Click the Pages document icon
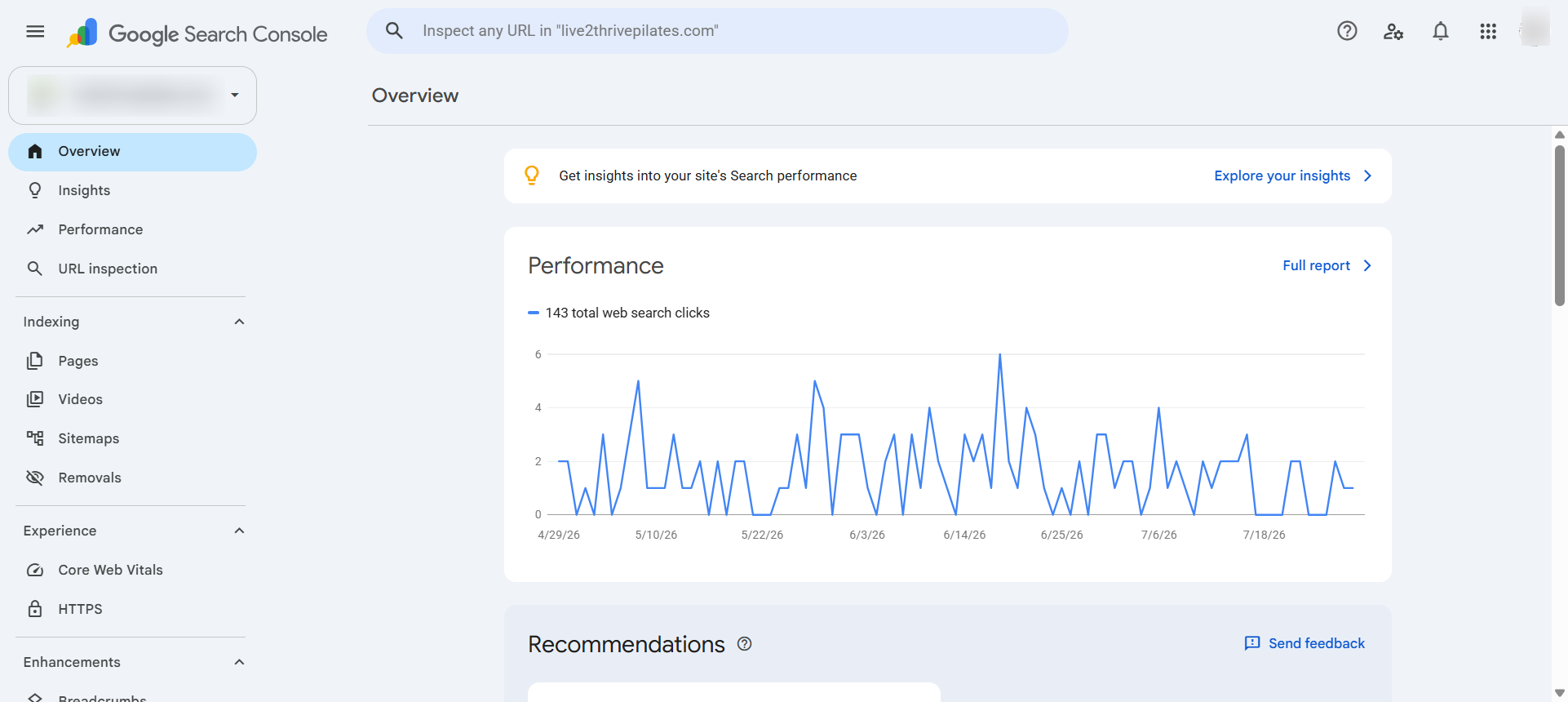 (x=35, y=361)
